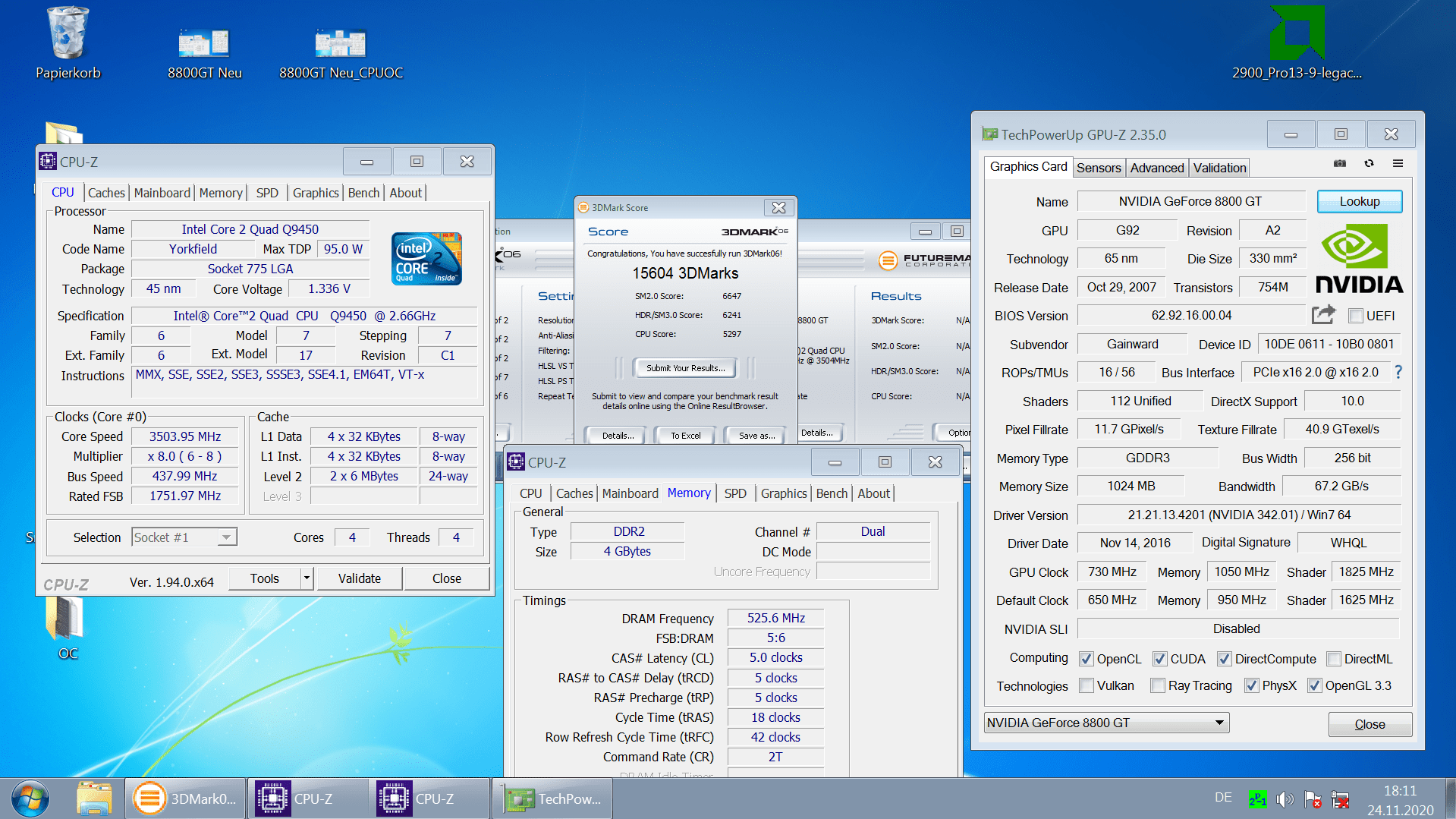Click the network tray icon with red X
Viewport: 1456px width, 819px height.
(x=1341, y=799)
